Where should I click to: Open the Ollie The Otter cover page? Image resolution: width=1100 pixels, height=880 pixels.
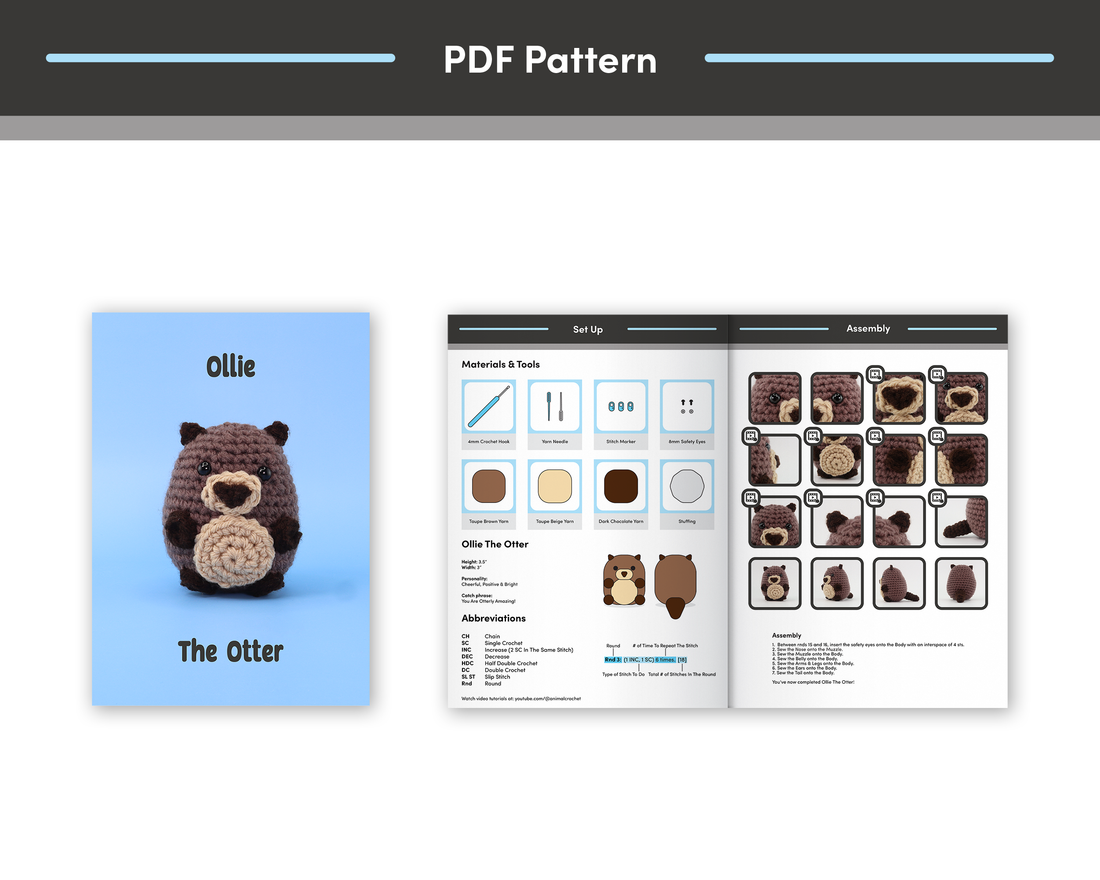[231, 509]
